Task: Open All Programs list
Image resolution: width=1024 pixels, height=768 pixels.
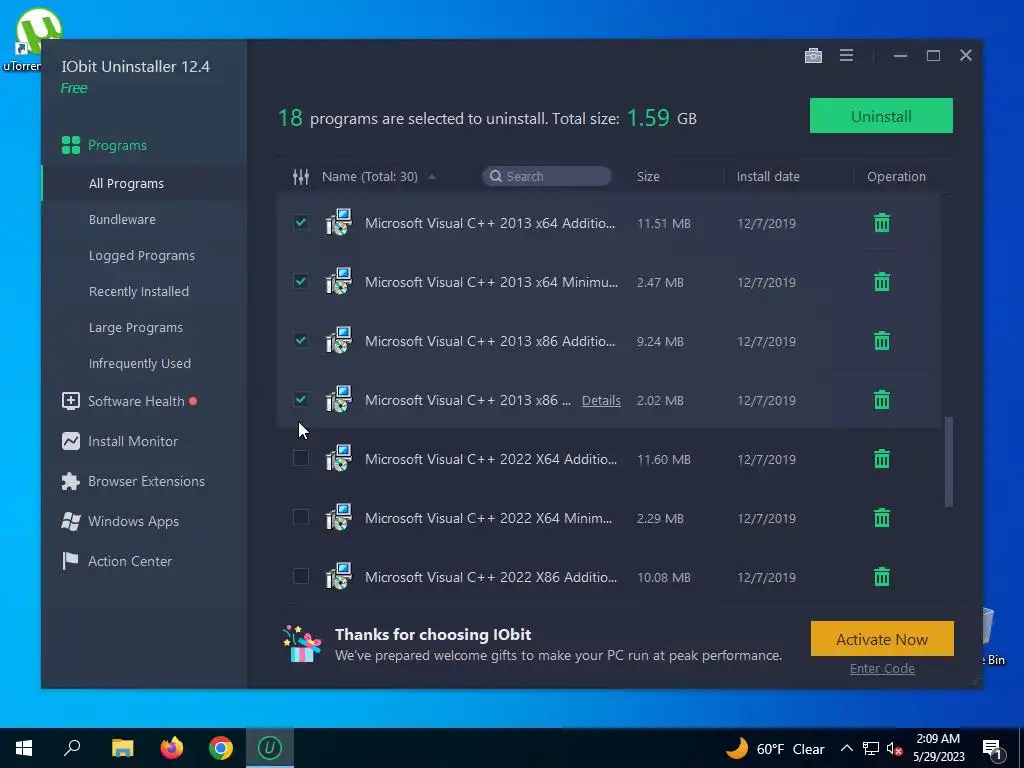Action: pos(126,184)
